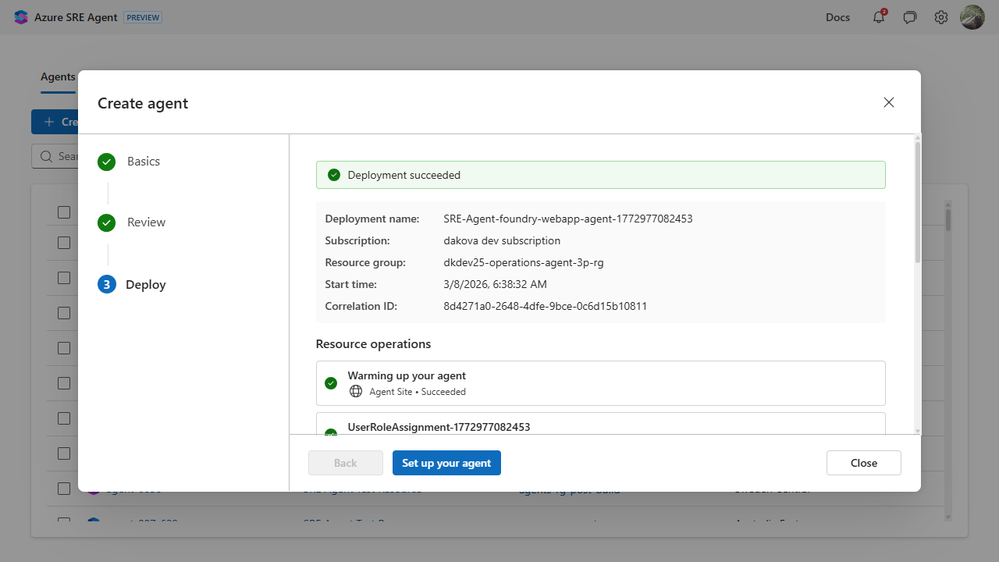
Task: Click the background agents list scrollbar
Action: (x=948, y=218)
